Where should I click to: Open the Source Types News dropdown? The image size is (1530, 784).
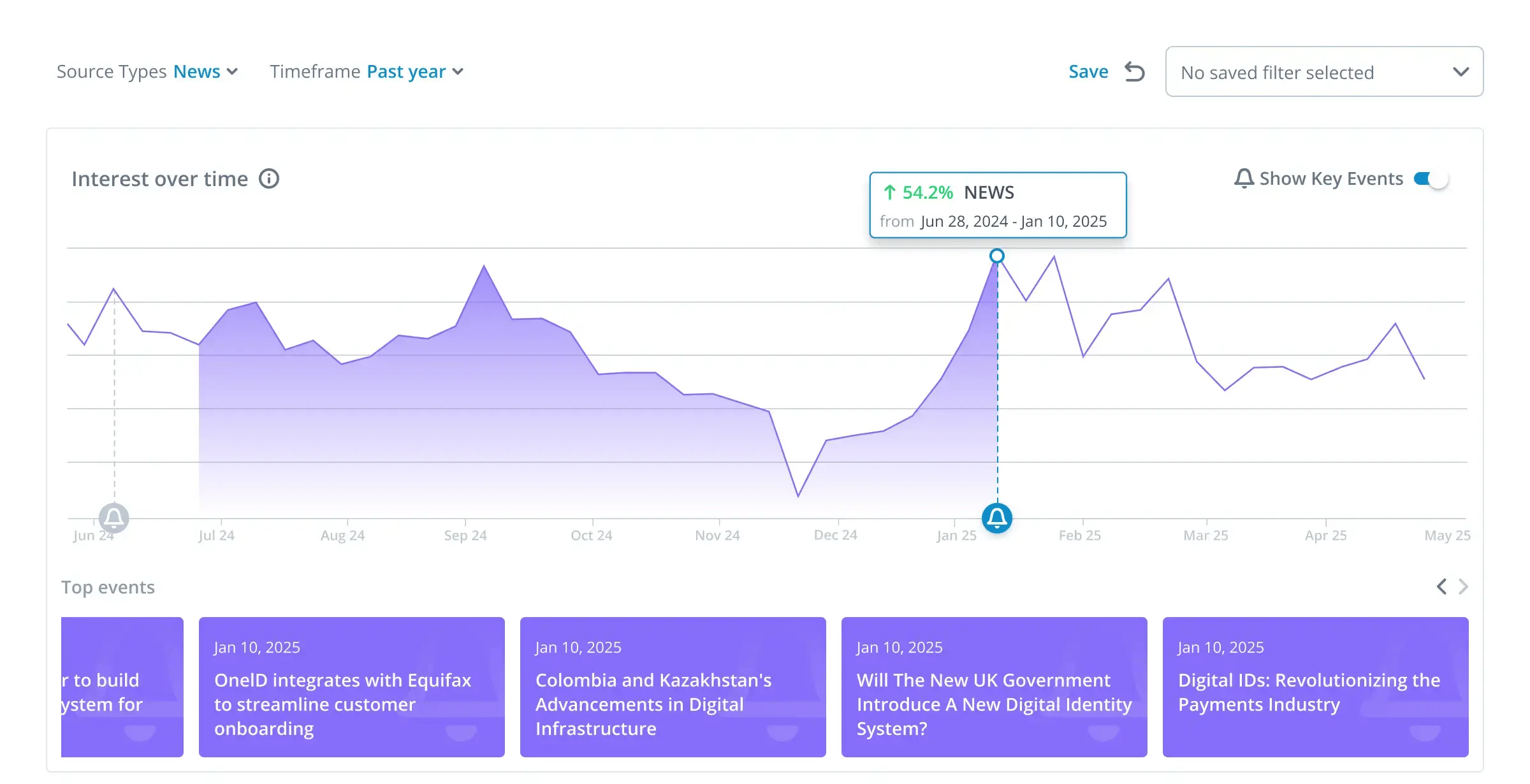(x=147, y=71)
